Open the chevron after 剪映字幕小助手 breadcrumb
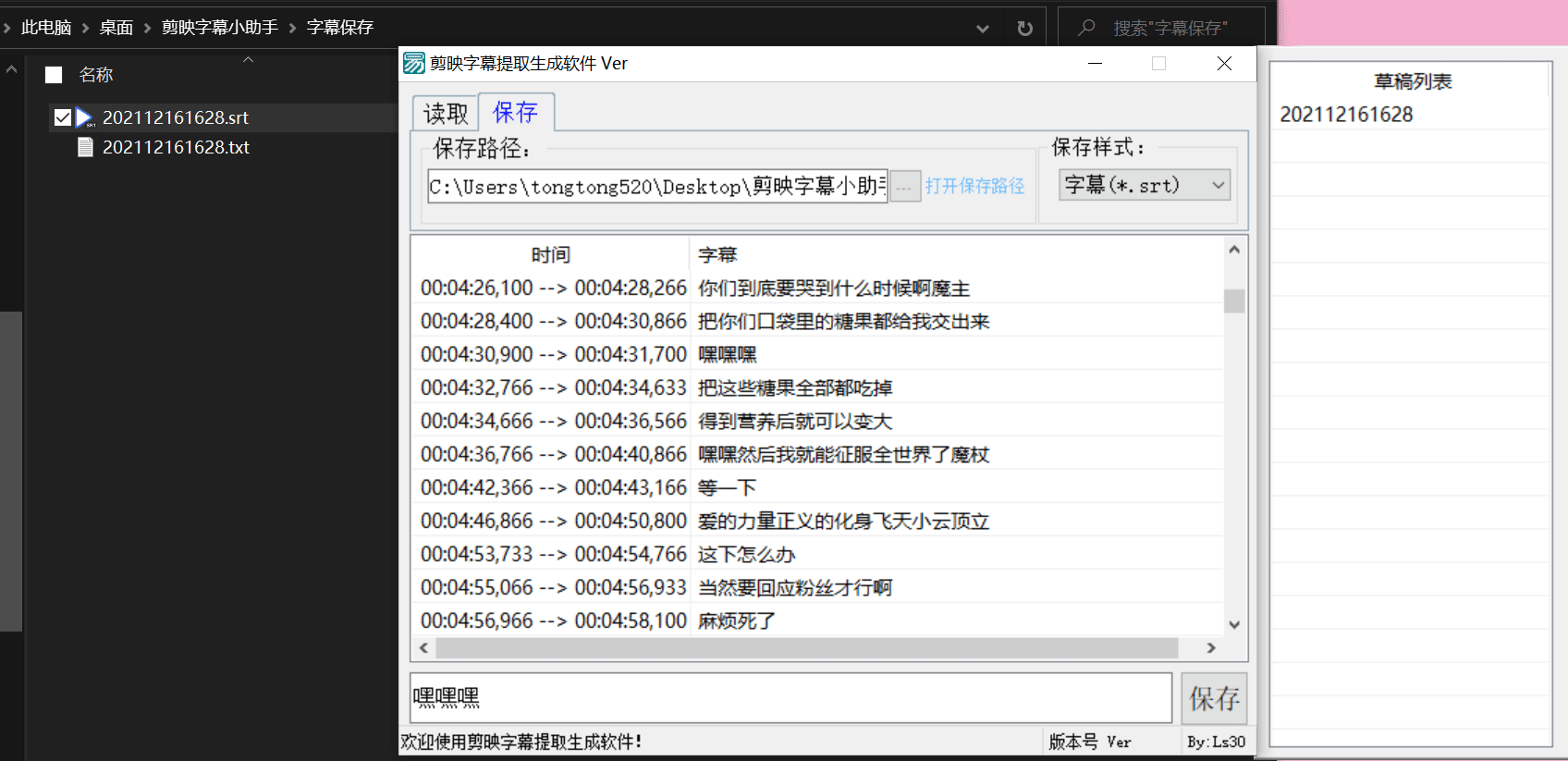Viewport: 1568px width, 761px height. pos(292,28)
